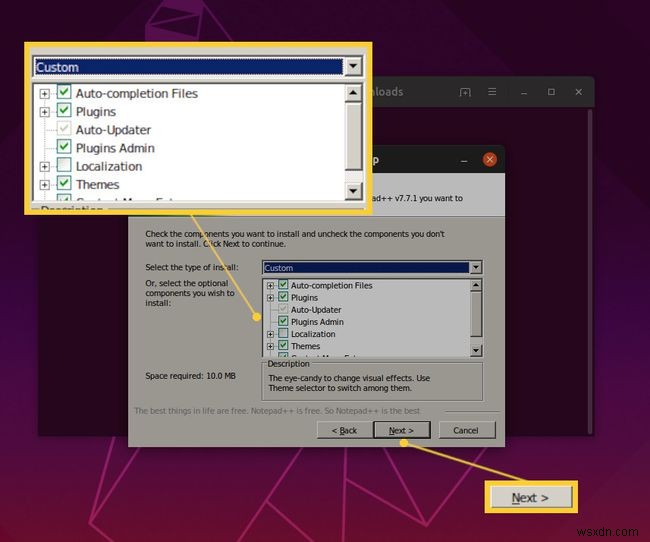Enable the Localization checkbox

(x=283, y=333)
